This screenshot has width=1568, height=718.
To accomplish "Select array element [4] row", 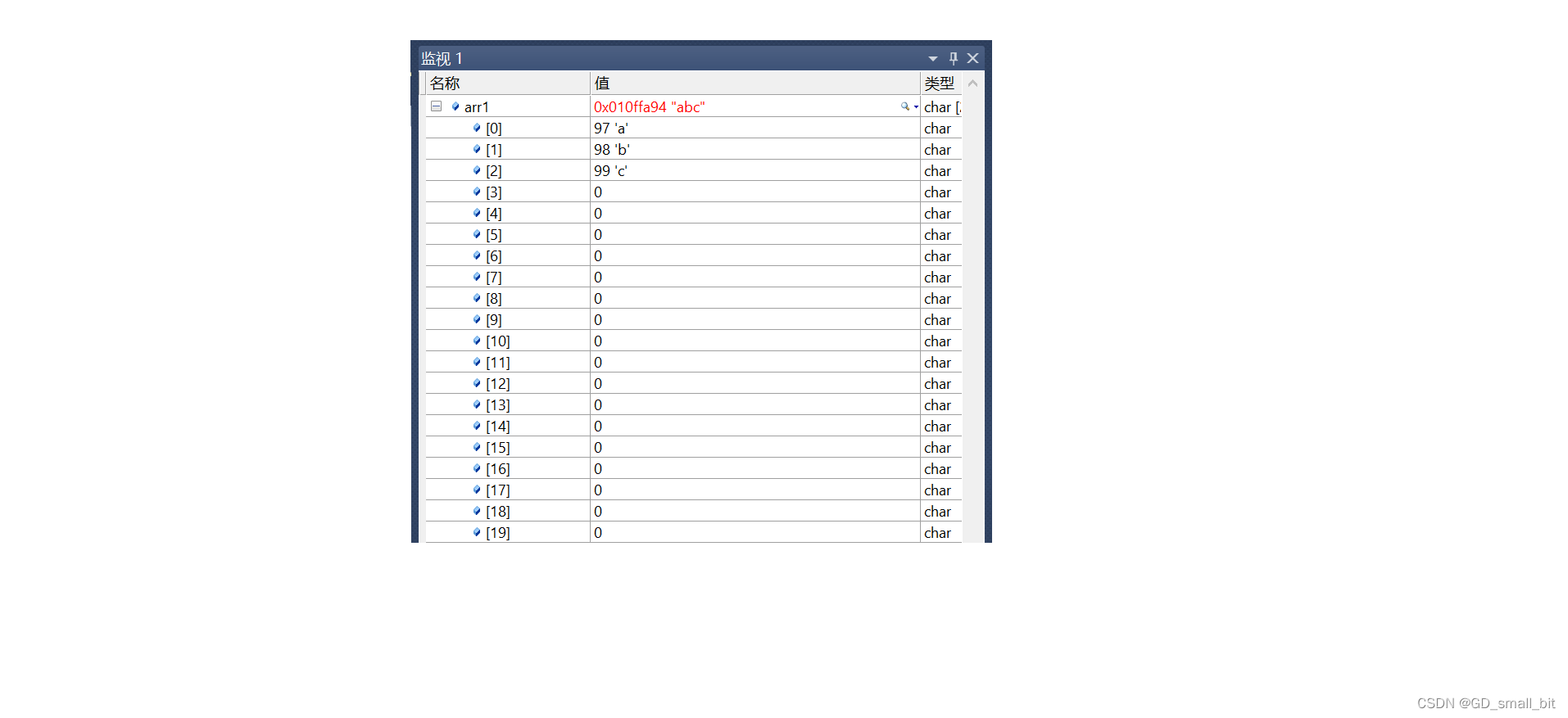I will point(693,213).
